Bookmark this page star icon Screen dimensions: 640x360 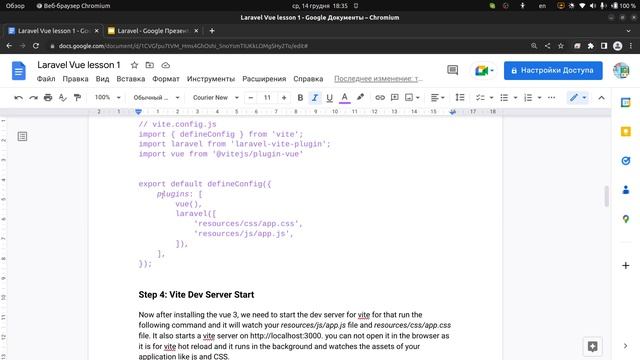point(561,46)
